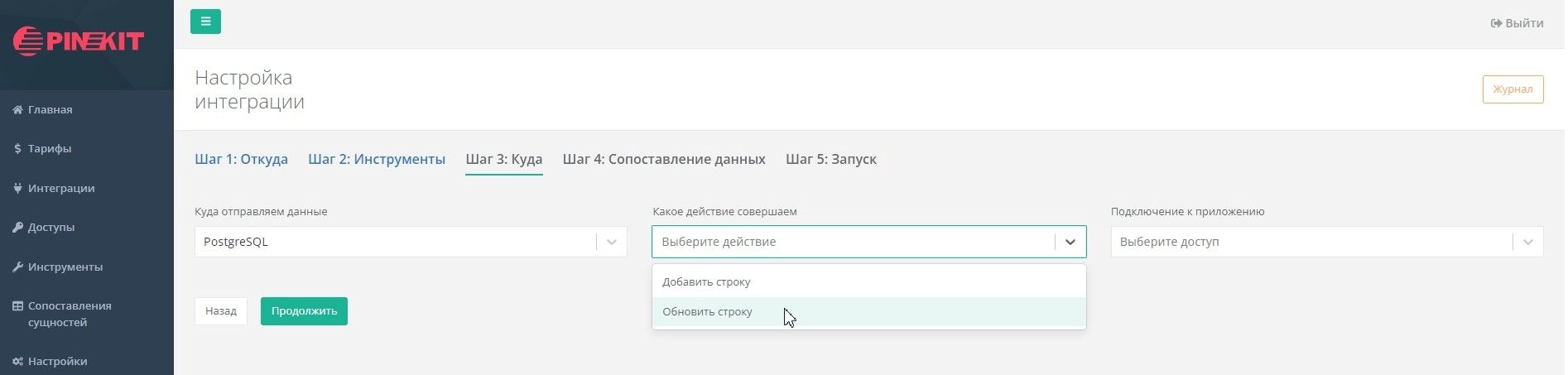Viewport: 1568px width, 375px height.
Task: Collapse the Выберите действие dropdown arrow
Action: pos(1070,242)
